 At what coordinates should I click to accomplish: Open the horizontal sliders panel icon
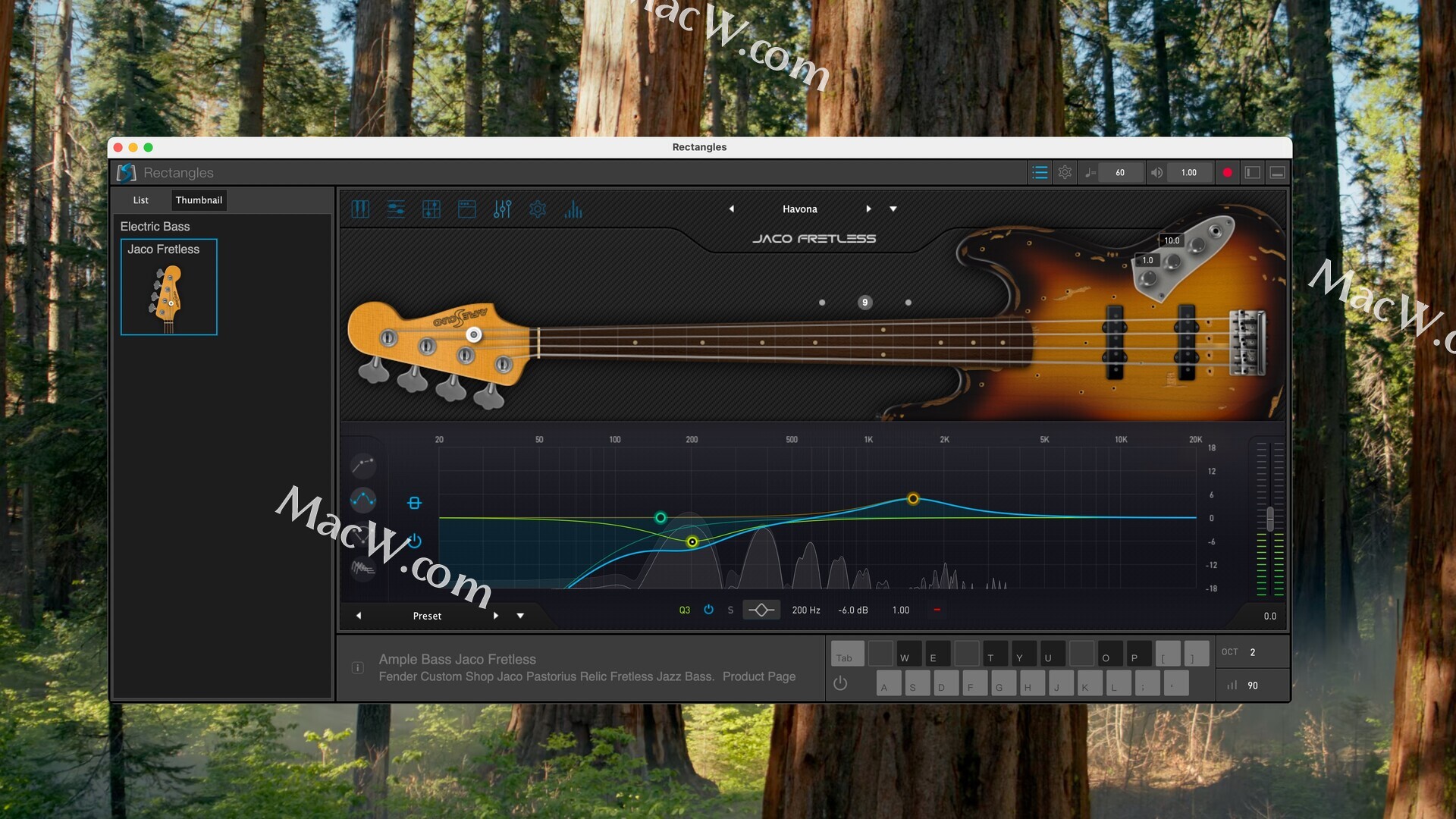tap(396, 209)
